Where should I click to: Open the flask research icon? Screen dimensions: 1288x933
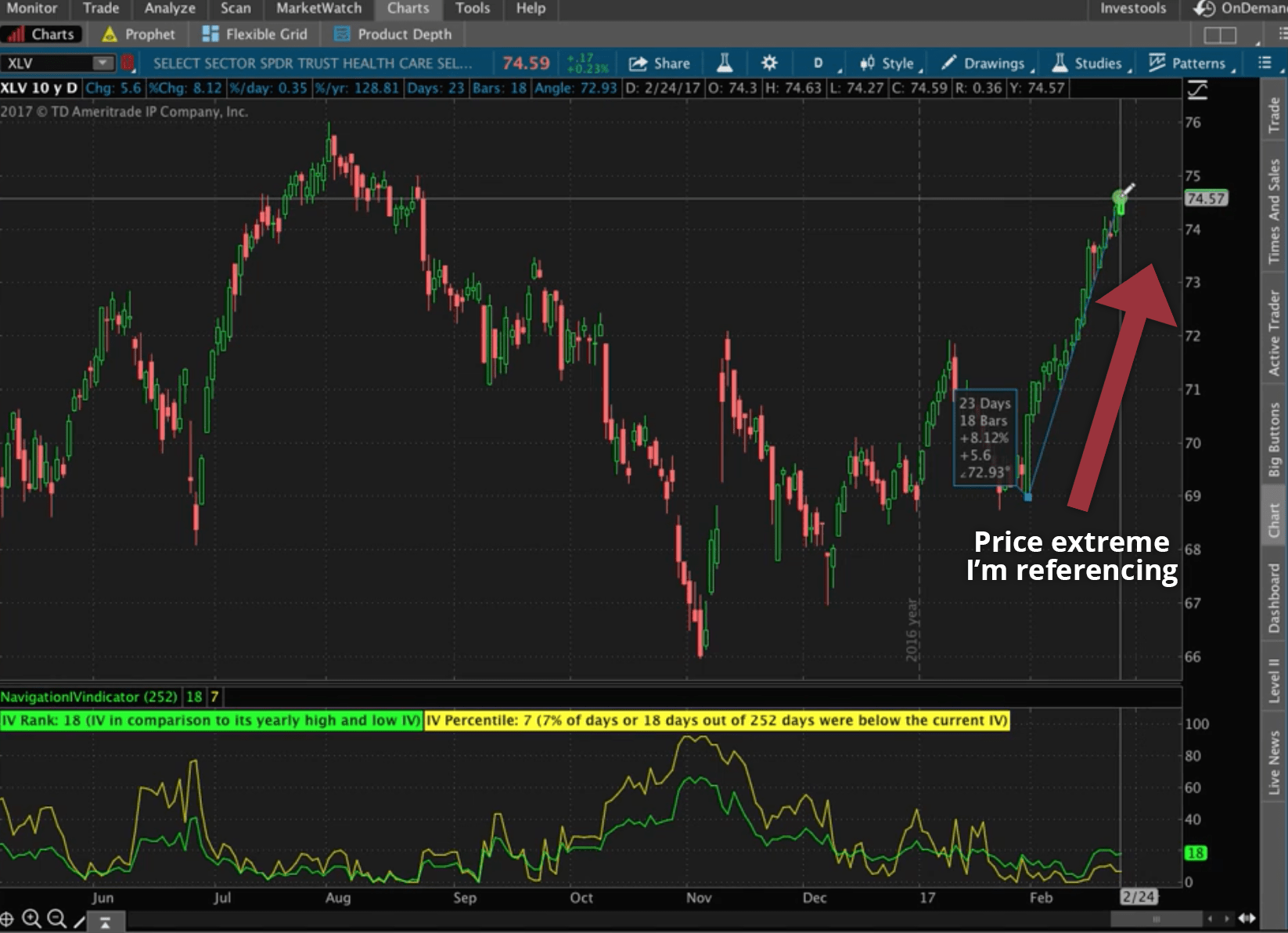pos(725,63)
